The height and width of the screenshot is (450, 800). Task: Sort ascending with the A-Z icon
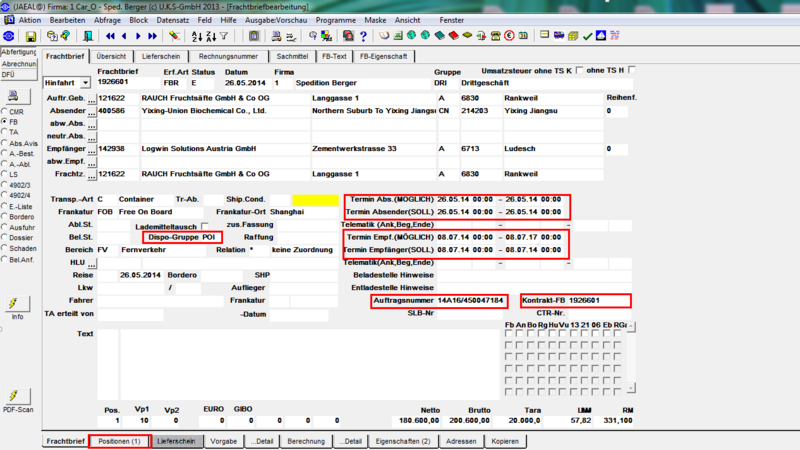pos(196,36)
